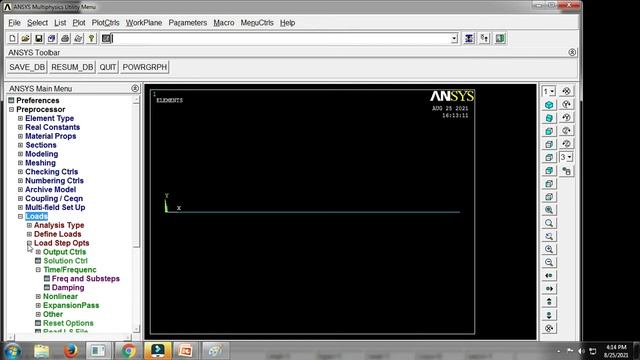Click the printer Image Capture icon

[x=65, y=38]
